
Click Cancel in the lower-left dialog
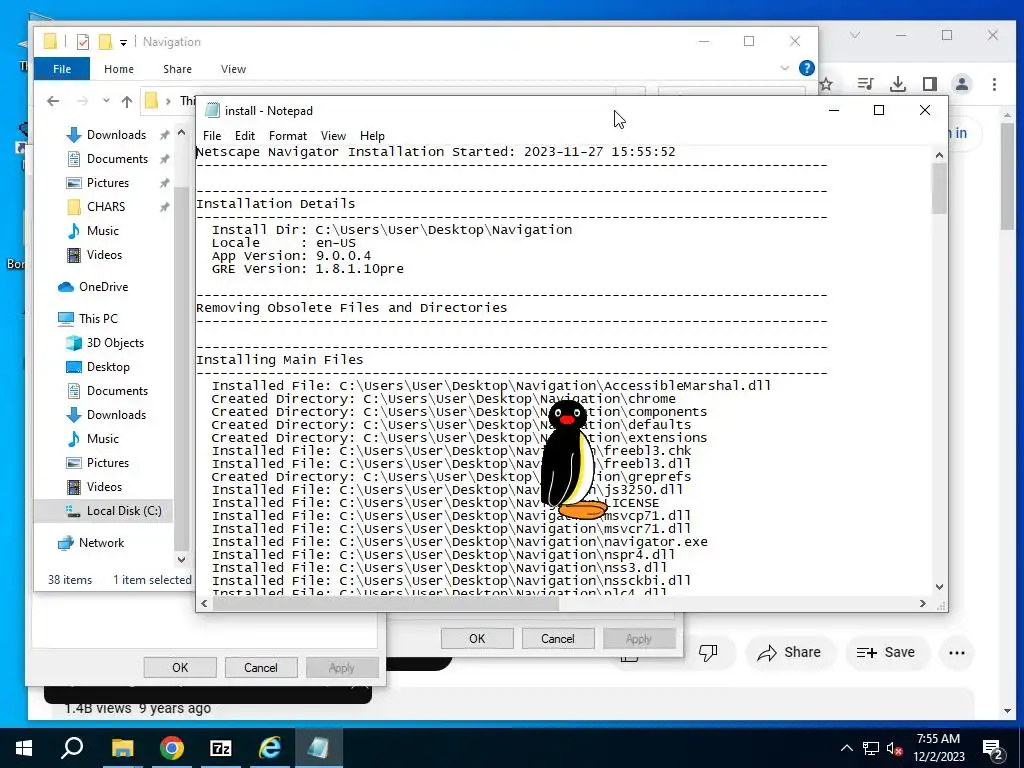(x=261, y=667)
